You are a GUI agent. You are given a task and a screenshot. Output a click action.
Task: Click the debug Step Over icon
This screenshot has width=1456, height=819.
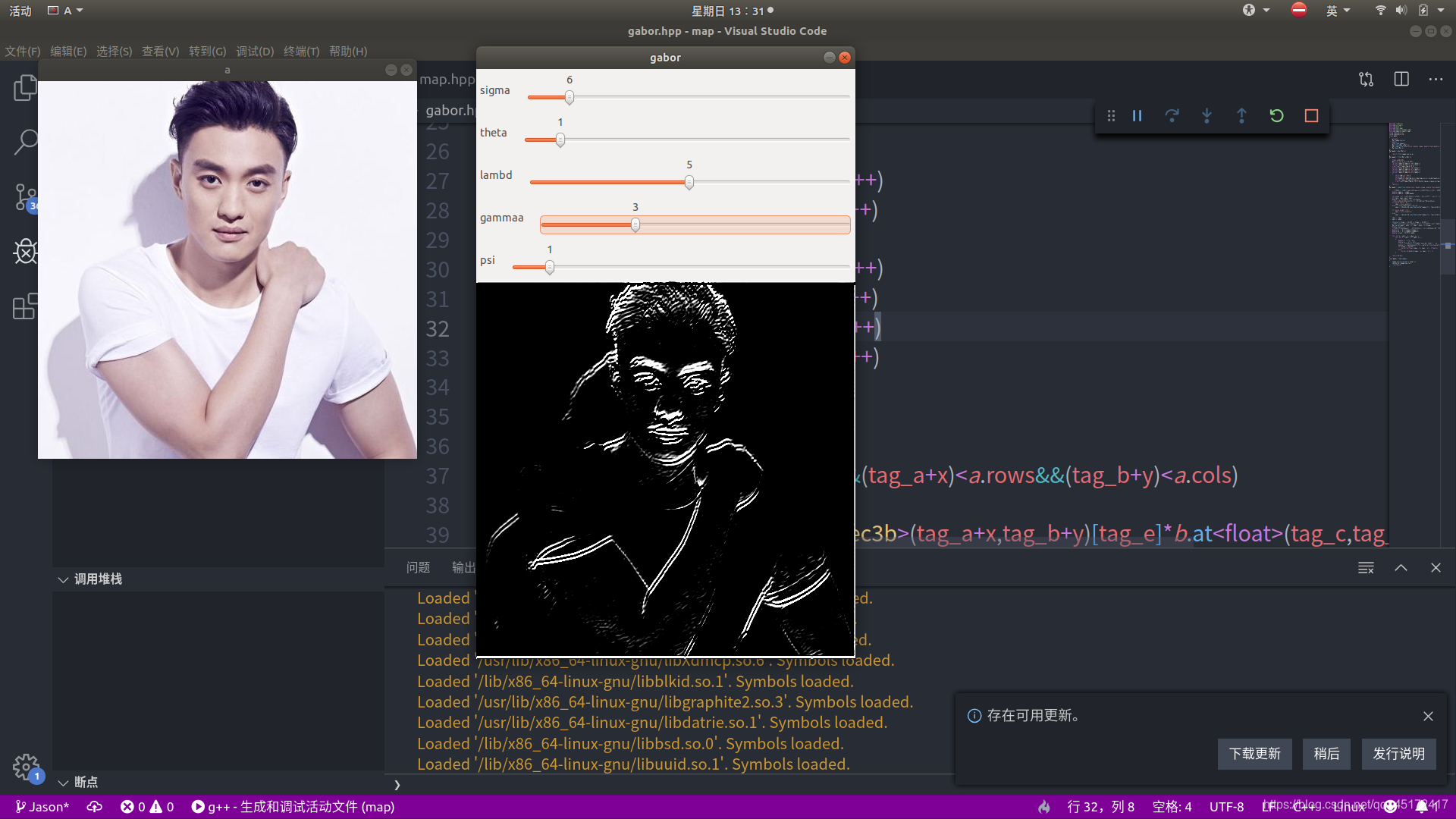click(x=1172, y=116)
